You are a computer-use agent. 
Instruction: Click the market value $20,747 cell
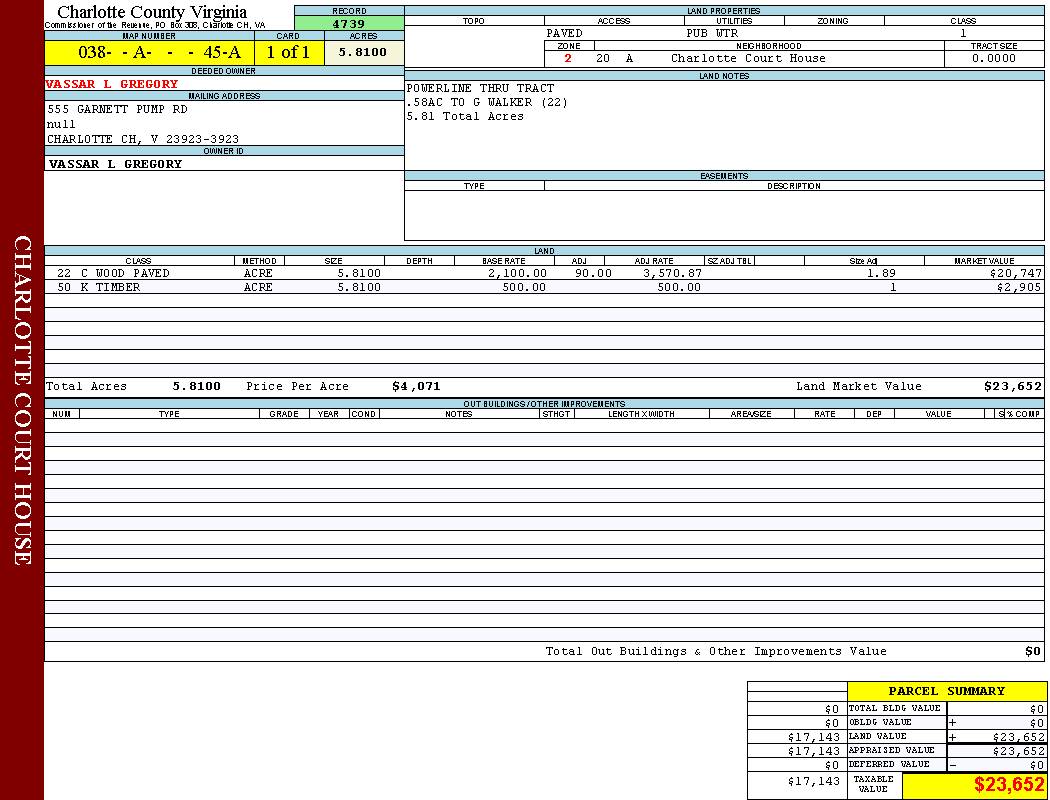[x=1015, y=273]
